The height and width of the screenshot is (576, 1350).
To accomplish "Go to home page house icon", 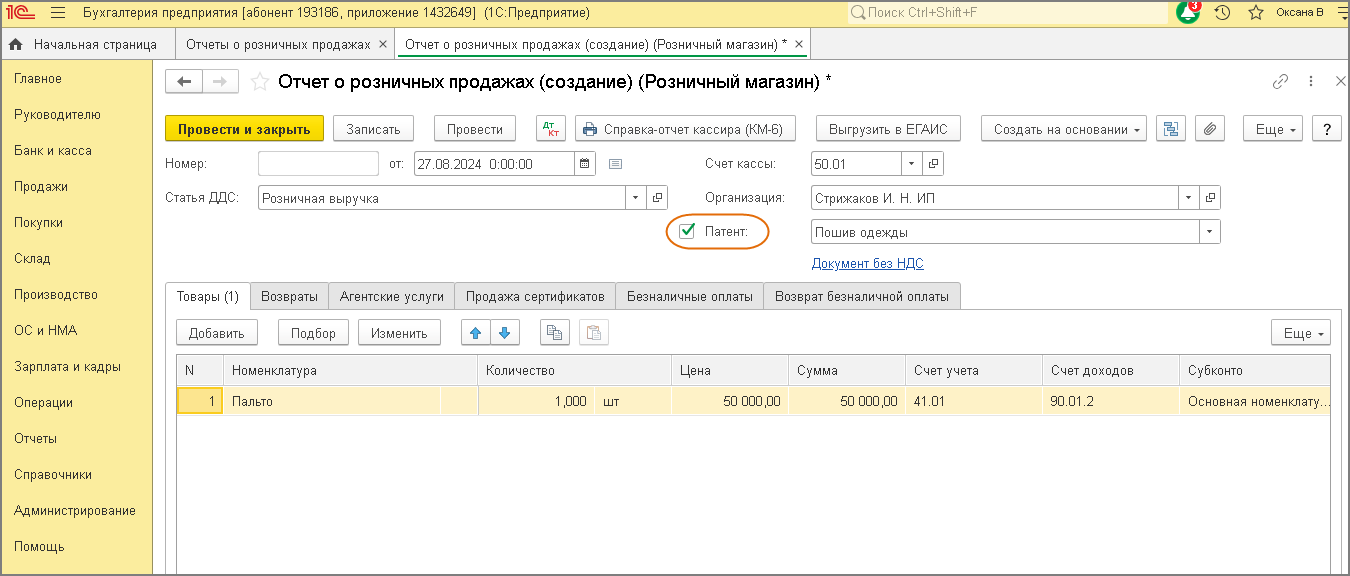I will [x=16, y=45].
